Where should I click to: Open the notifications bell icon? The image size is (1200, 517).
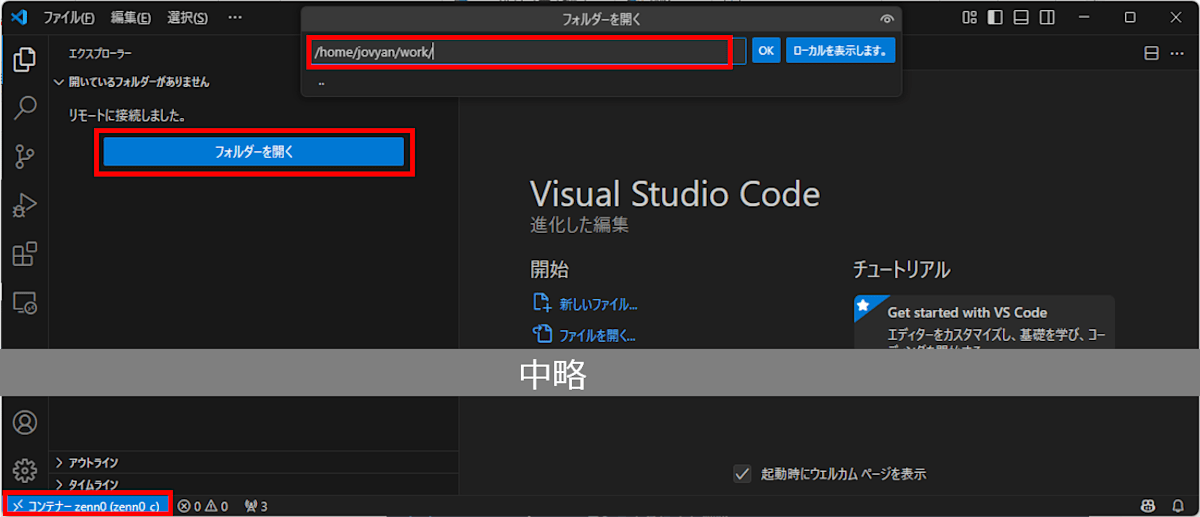coord(1178,506)
